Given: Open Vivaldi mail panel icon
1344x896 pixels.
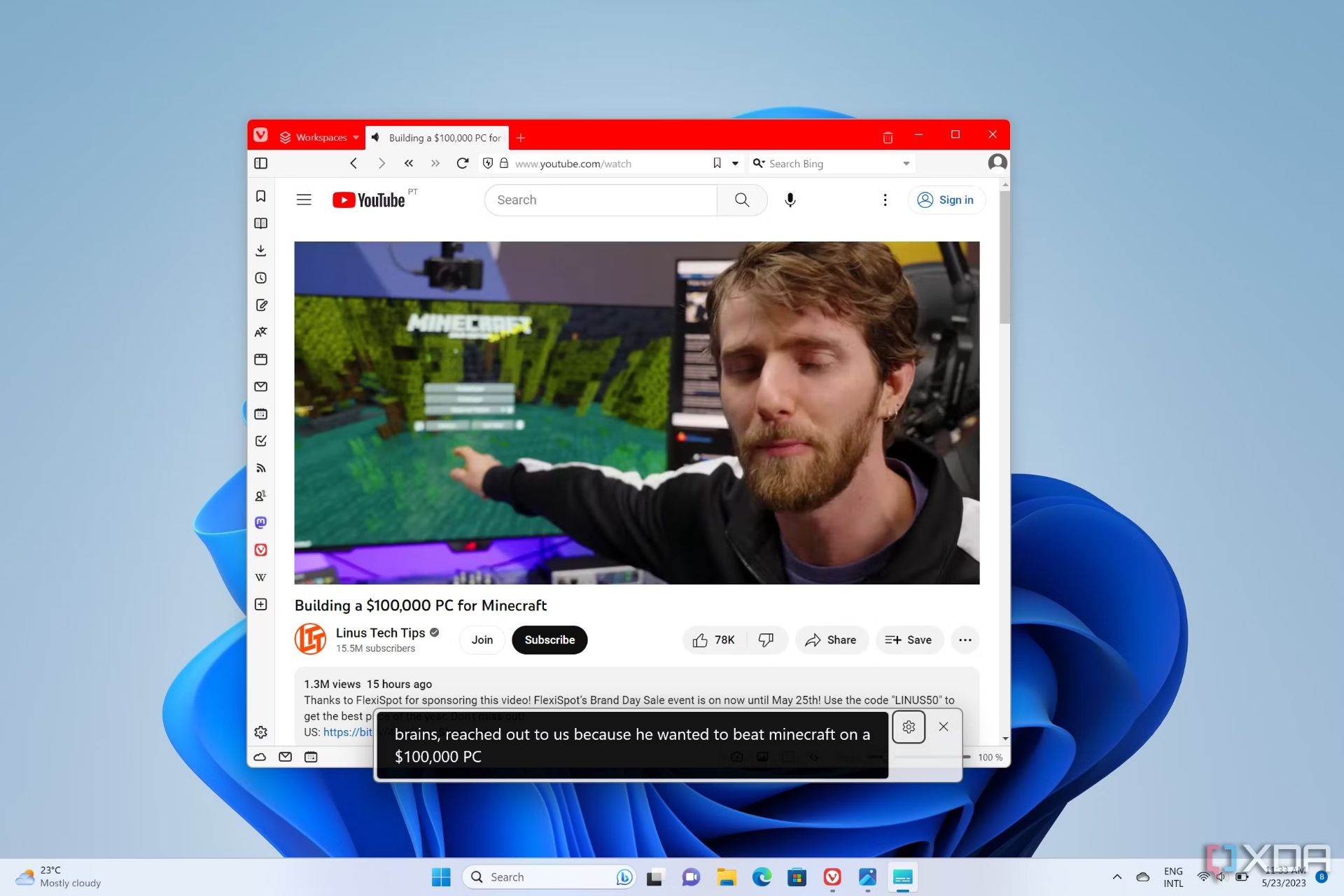Looking at the screenshot, I should [261, 386].
